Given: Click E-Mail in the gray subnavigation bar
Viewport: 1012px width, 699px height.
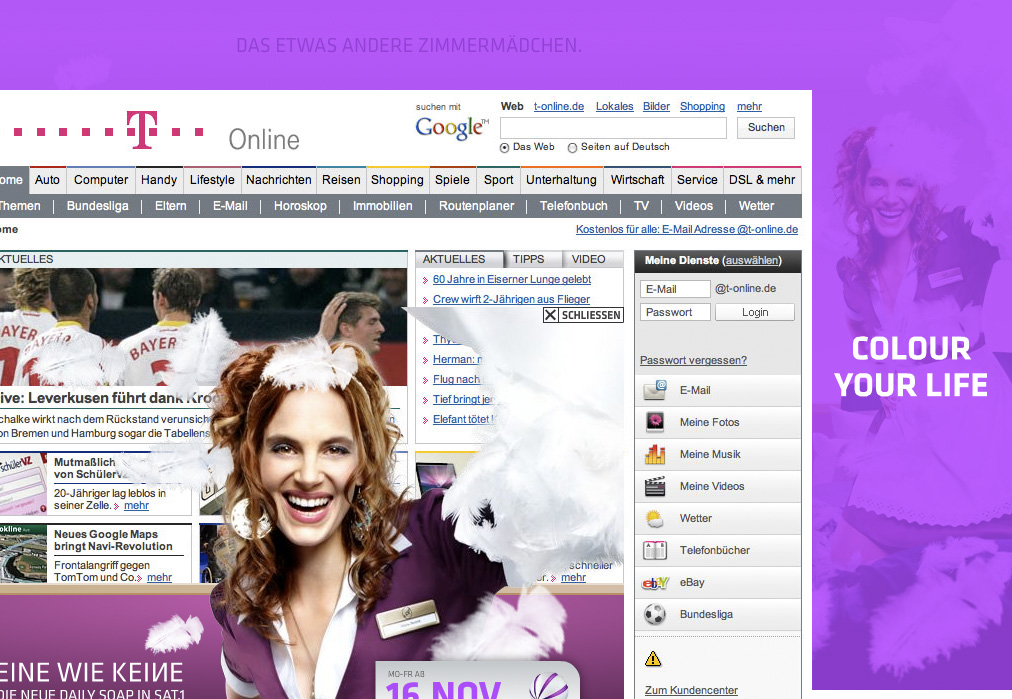Looking at the screenshot, I should 230,206.
